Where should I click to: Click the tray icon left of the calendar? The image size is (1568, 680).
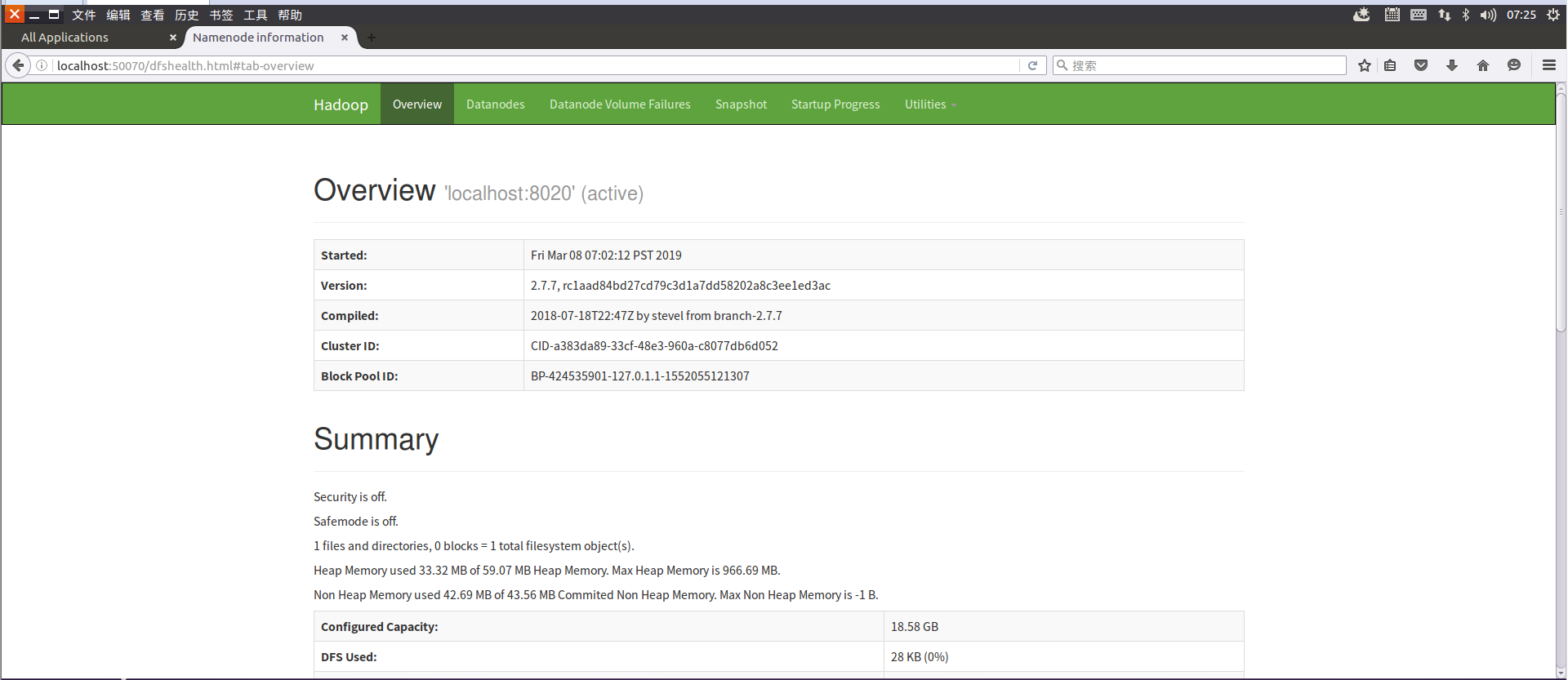(x=1361, y=15)
